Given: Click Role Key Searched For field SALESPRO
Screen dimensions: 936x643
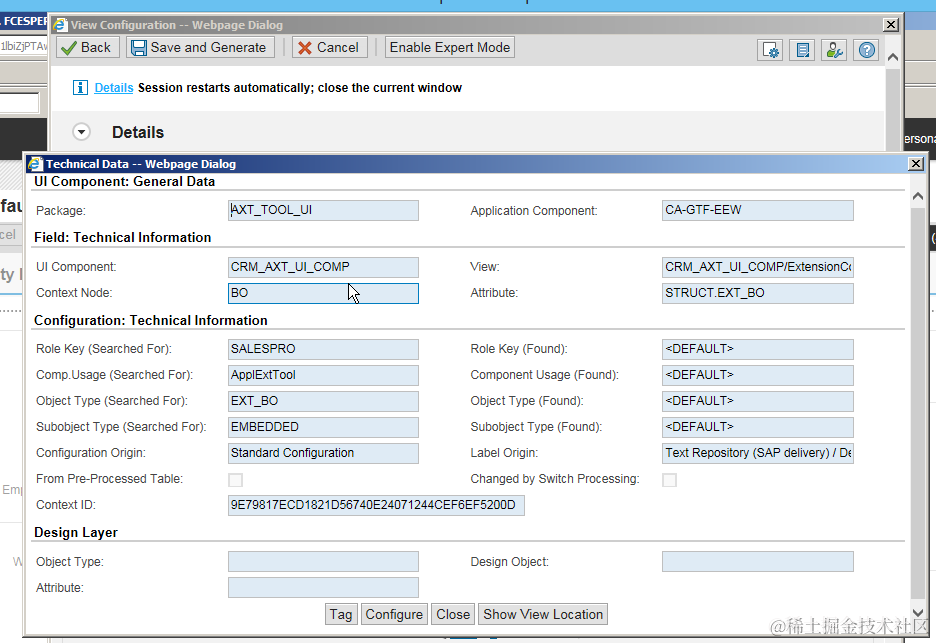Looking at the screenshot, I should tap(323, 349).
